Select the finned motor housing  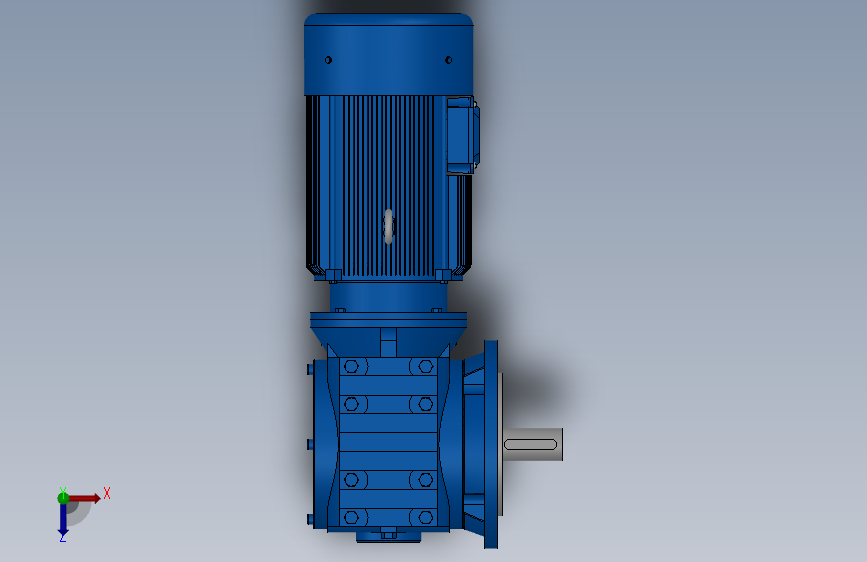388,188
